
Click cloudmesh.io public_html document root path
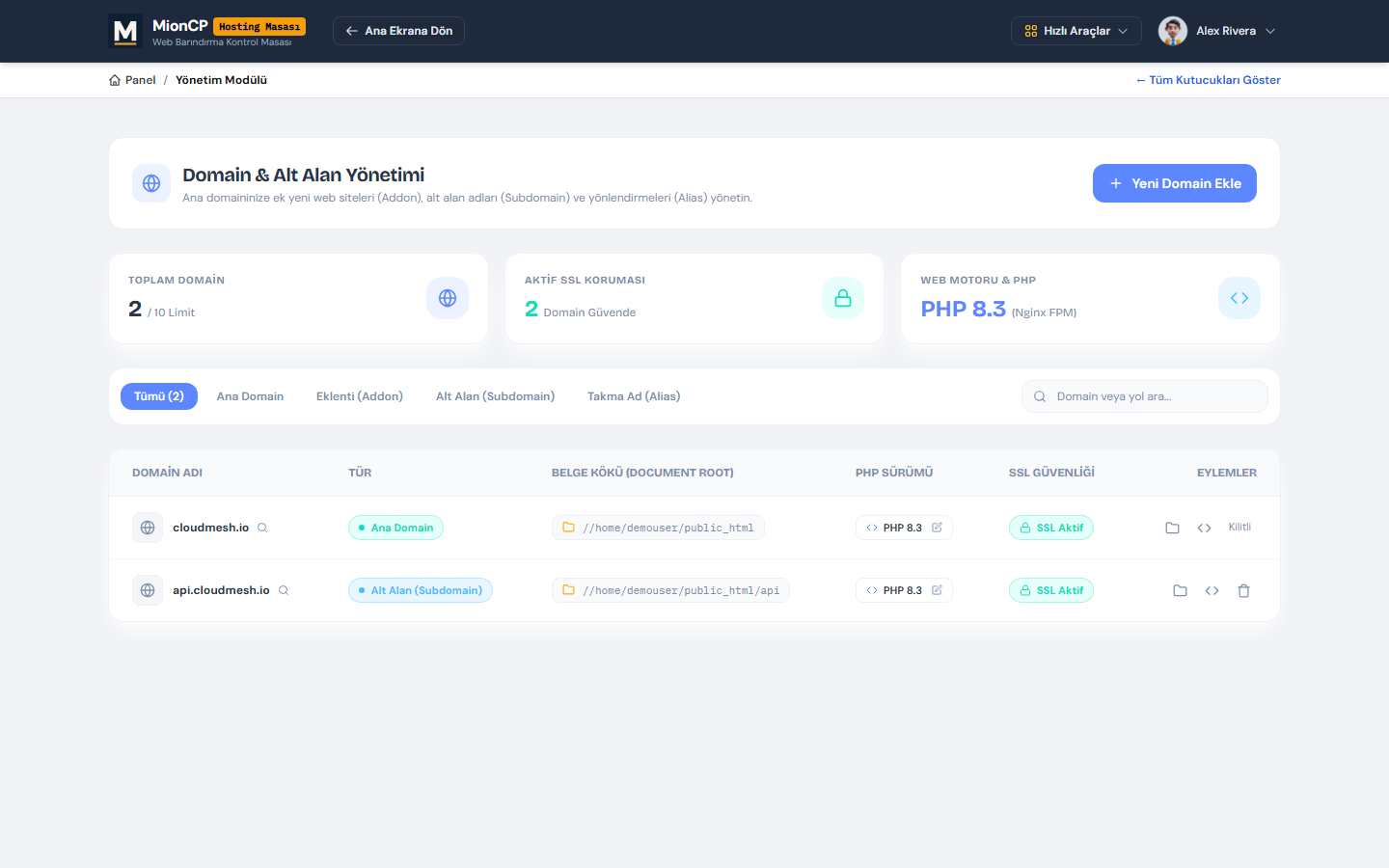658,528
